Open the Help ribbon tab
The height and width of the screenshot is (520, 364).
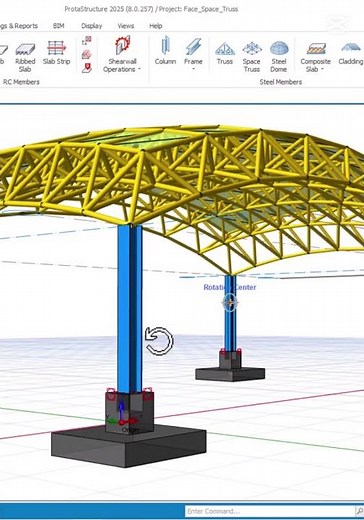(x=156, y=26)
